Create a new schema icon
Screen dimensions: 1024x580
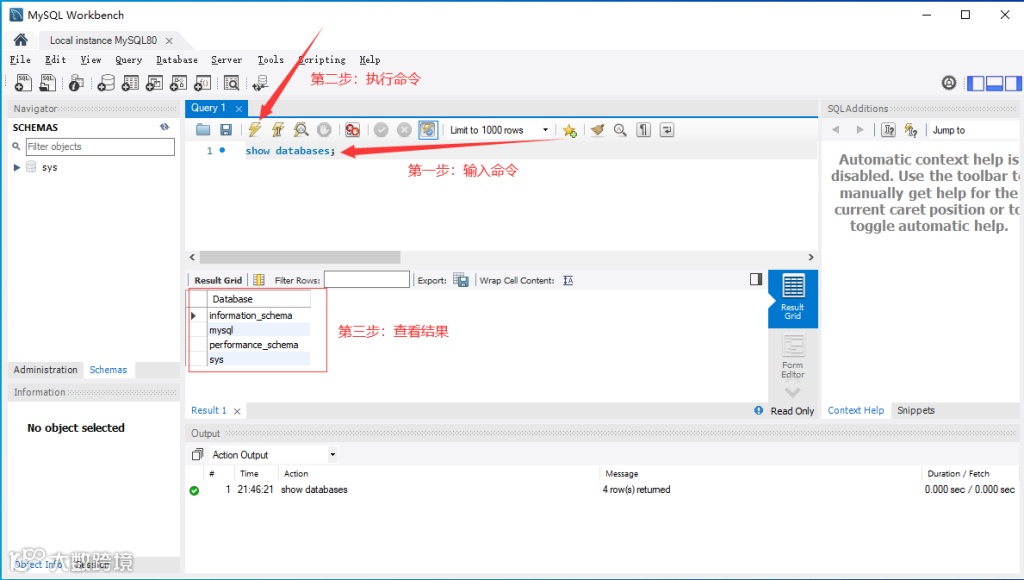pyautogui.click(x=106, y=83)
